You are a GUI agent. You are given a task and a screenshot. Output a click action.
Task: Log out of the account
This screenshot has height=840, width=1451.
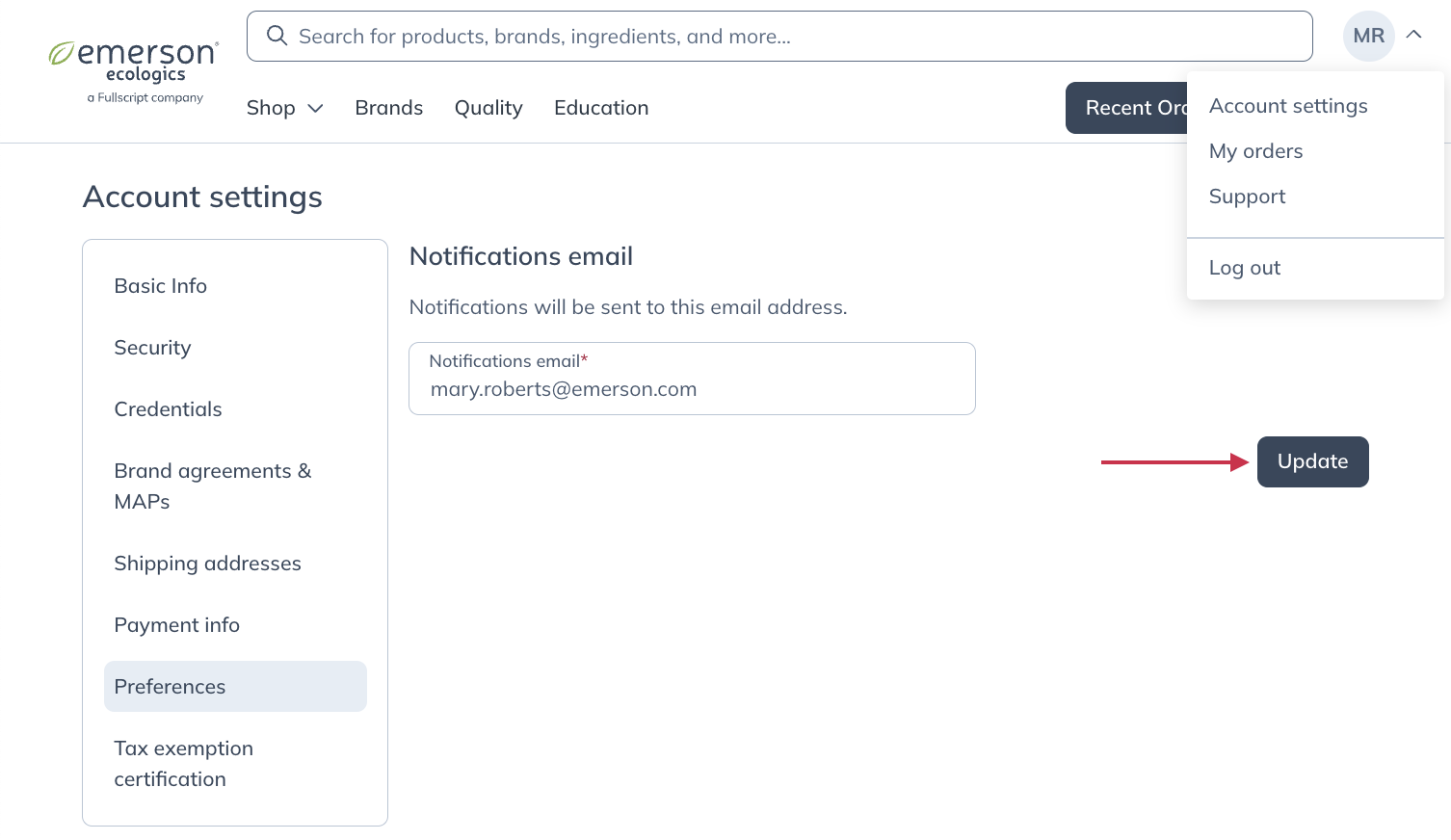coord(1244,268)
